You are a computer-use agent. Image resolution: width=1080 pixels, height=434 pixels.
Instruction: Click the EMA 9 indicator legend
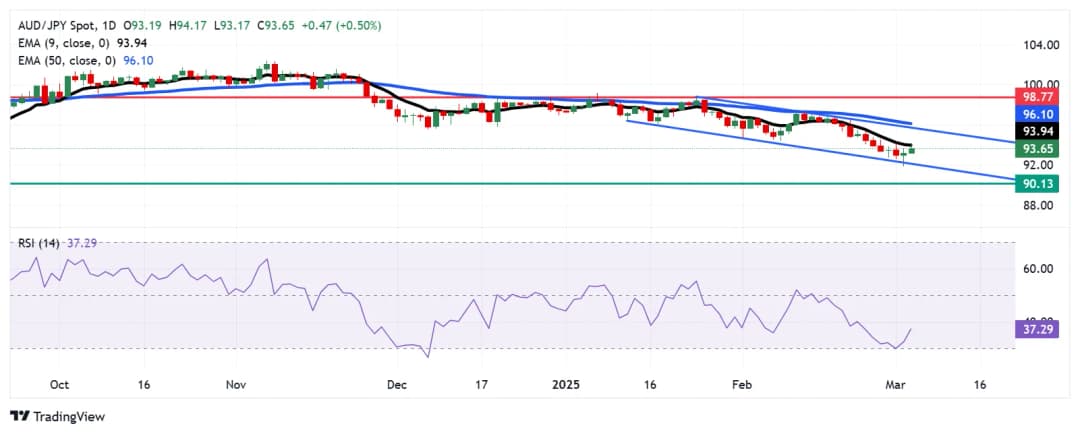coord(68,42)
